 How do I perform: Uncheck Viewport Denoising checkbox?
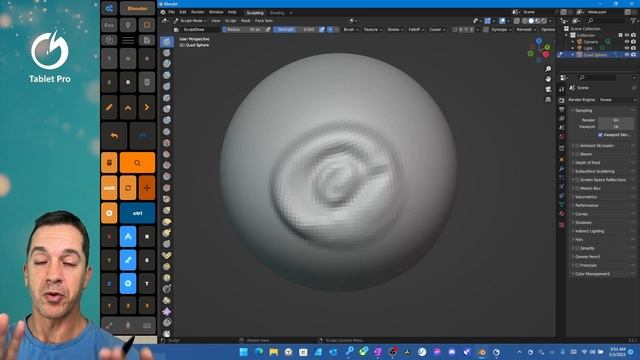pos(600,135)
